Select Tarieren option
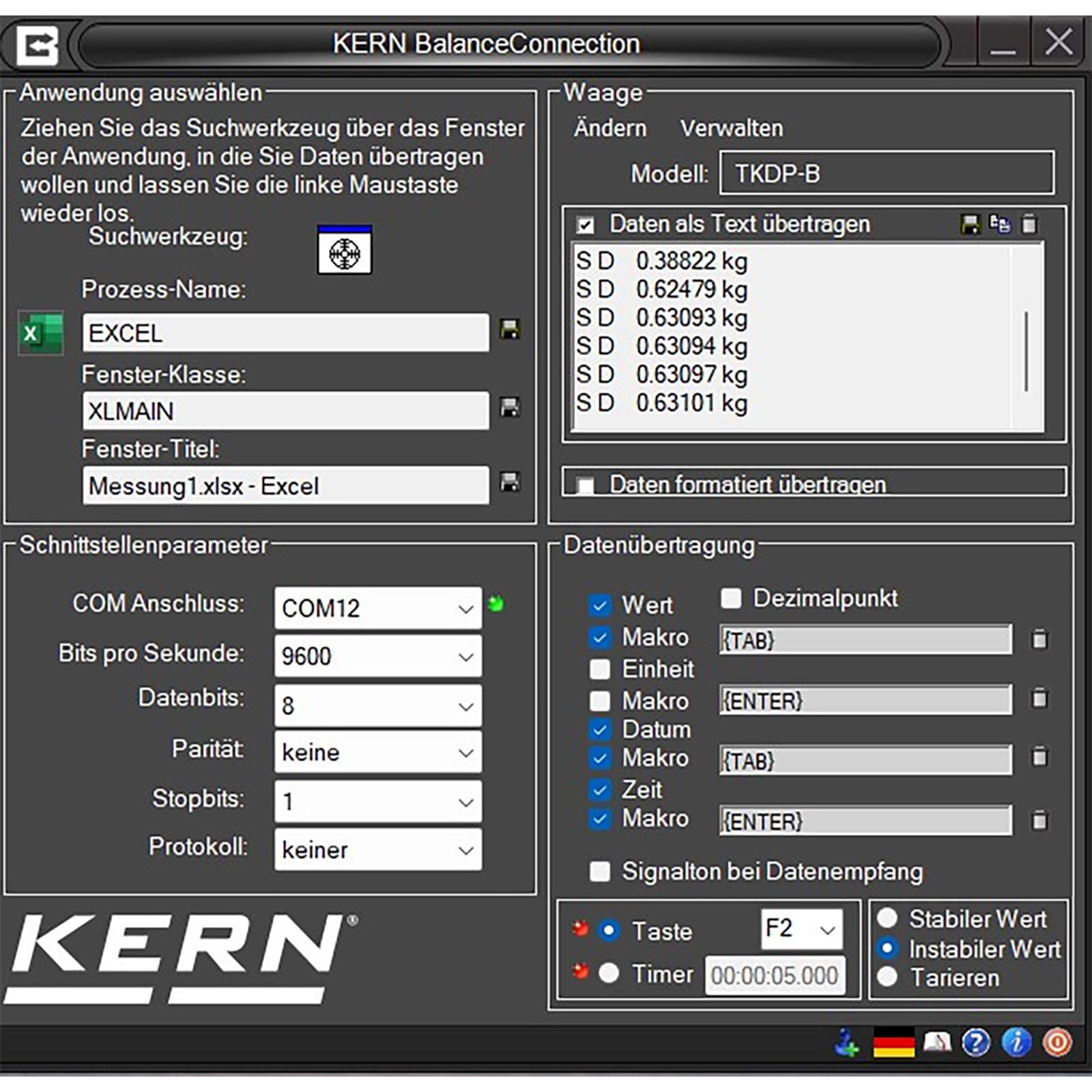 point(887,977)
